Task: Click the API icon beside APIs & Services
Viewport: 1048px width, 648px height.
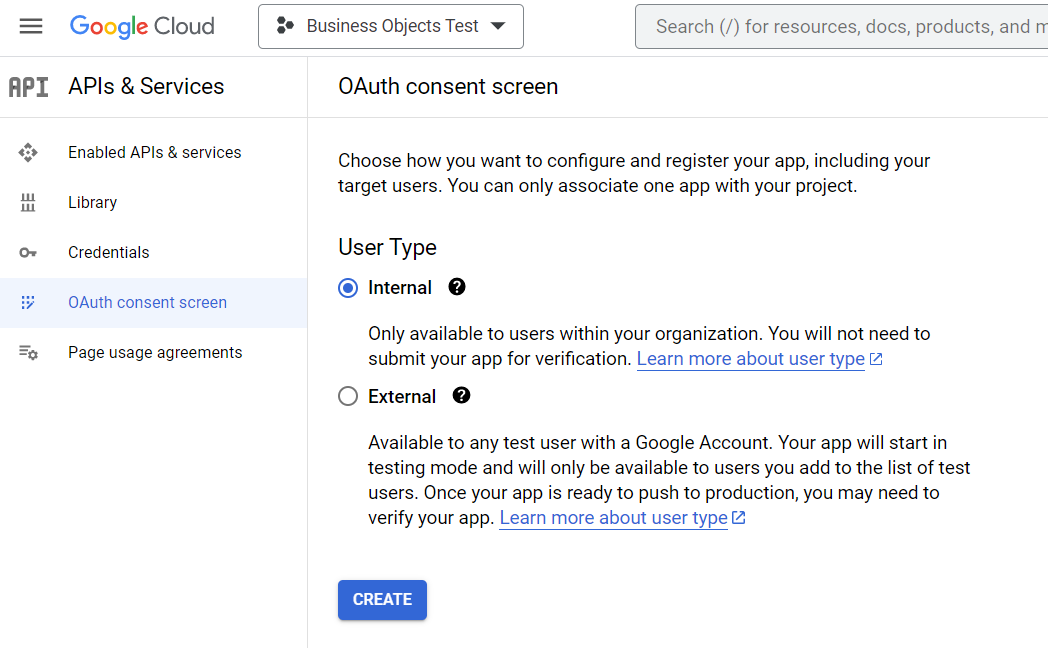Action: click(28, 87)
